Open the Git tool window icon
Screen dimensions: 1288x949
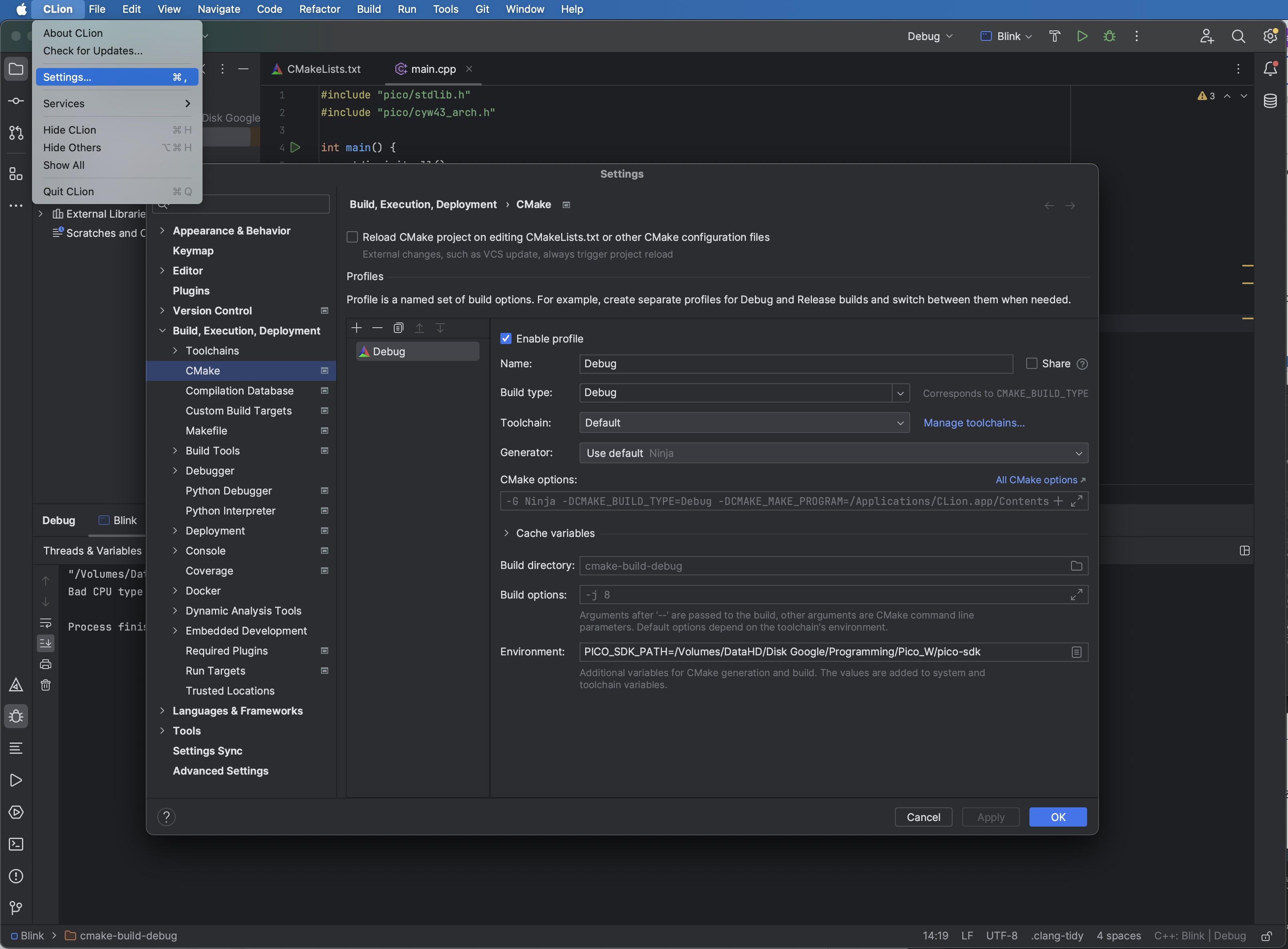coord(16,908)
